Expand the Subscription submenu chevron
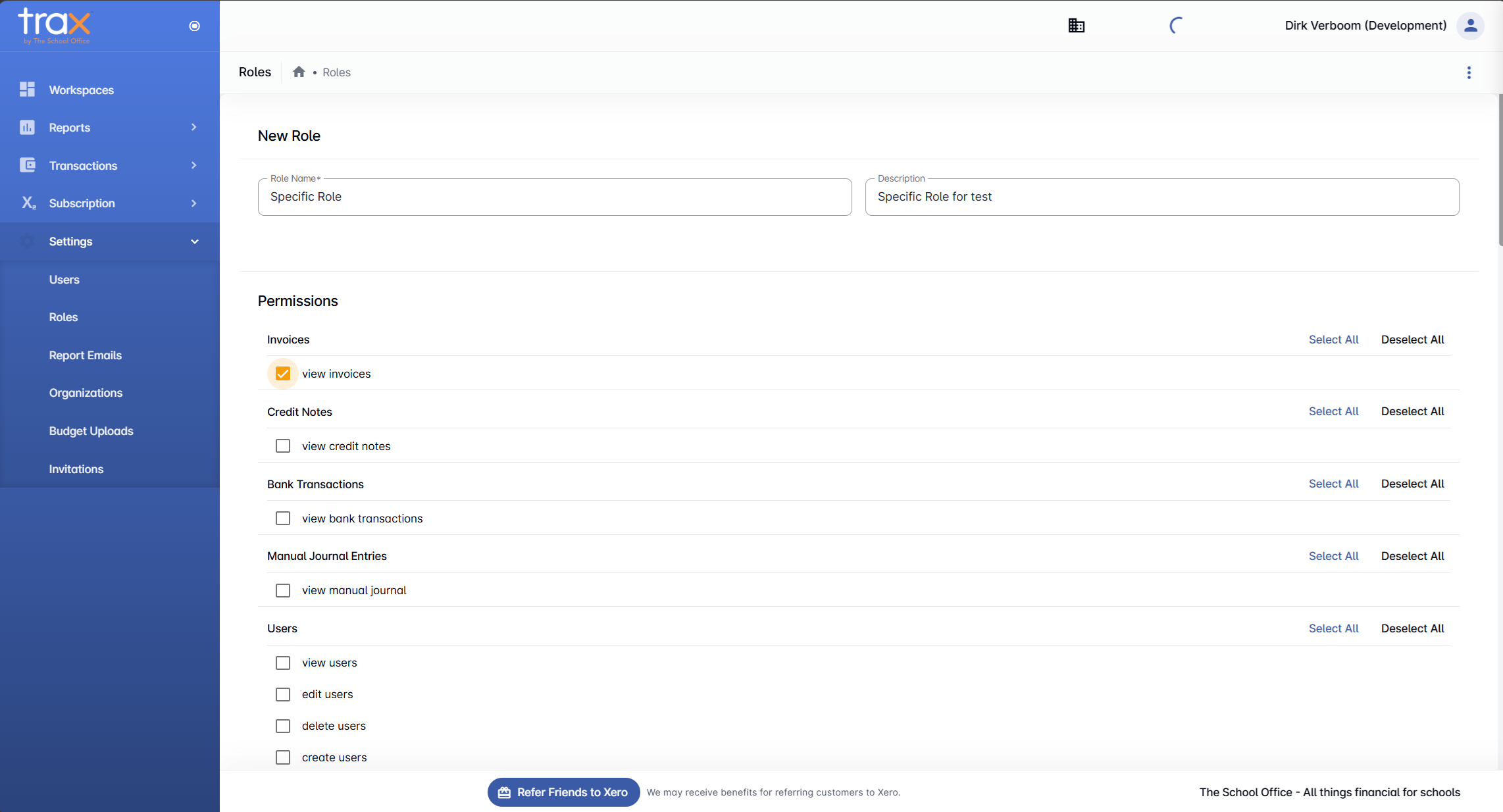Screen dimensions: 1503x812 tap(194, 203)
